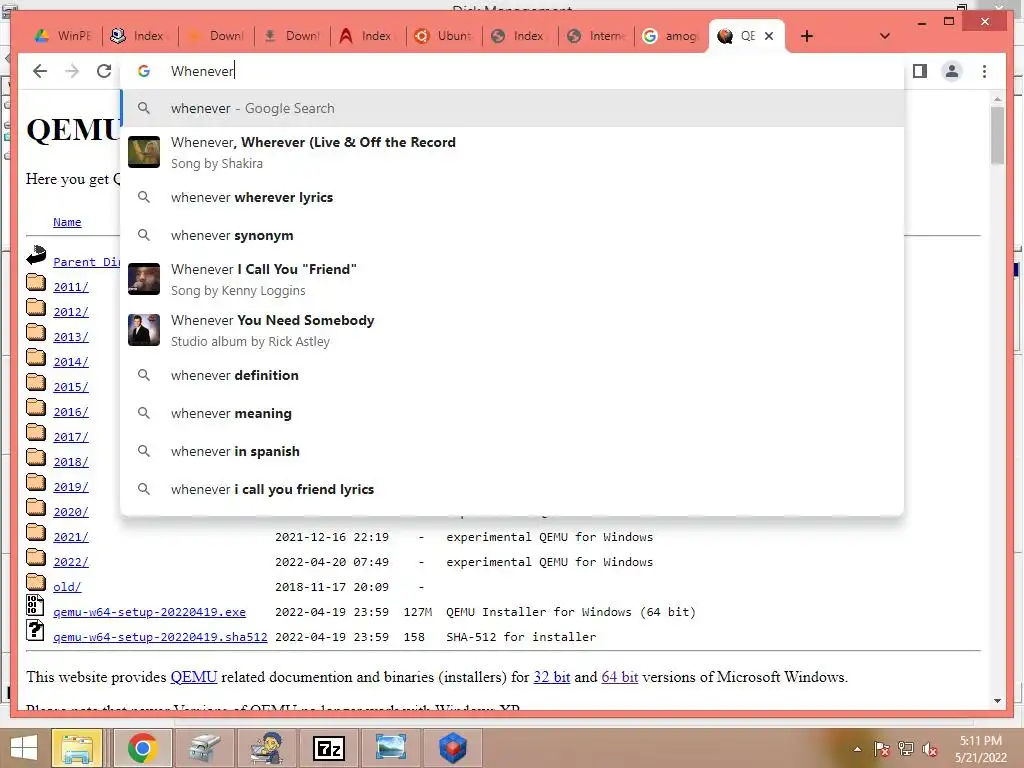Follow the QEMU link in the description text
This screenshot has width=1024, height=768.
pyautogui.click(x=193, y=677)
